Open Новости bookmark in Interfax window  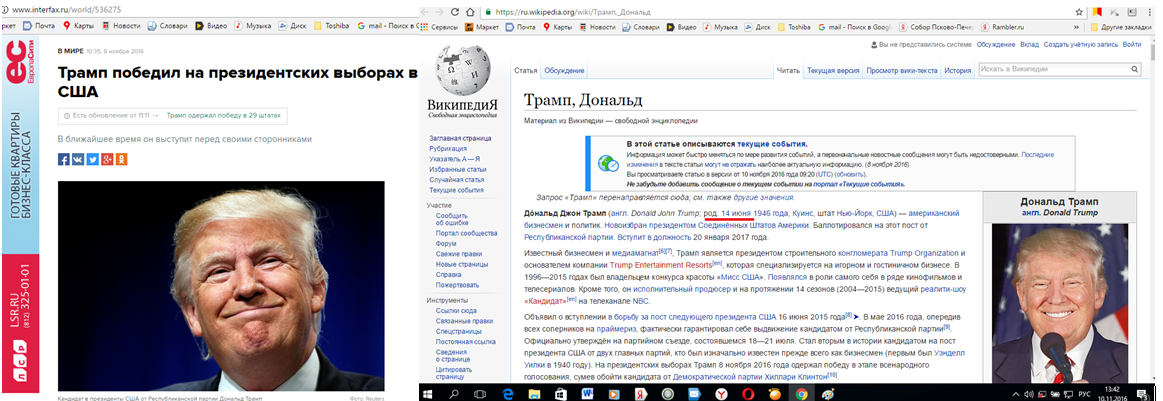[x=121, y=26]
